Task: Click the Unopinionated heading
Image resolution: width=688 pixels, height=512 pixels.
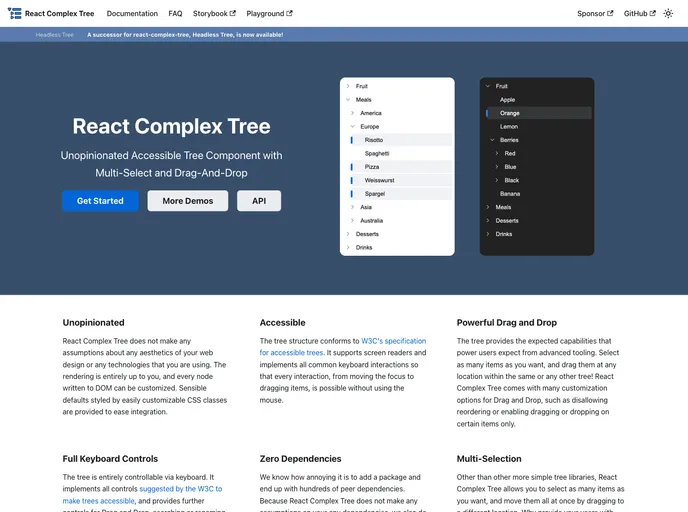Action: coord(93,322)
